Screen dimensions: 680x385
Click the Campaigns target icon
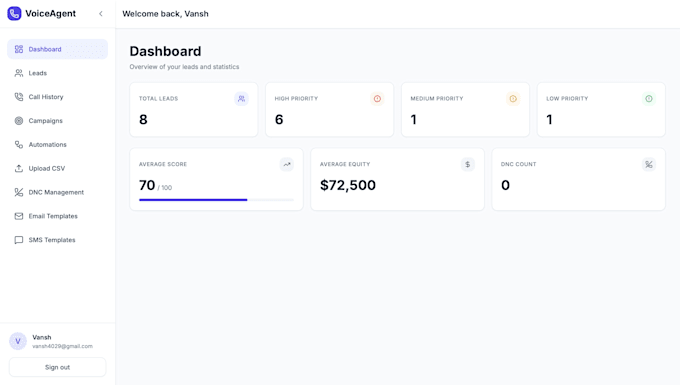point(19,121)
